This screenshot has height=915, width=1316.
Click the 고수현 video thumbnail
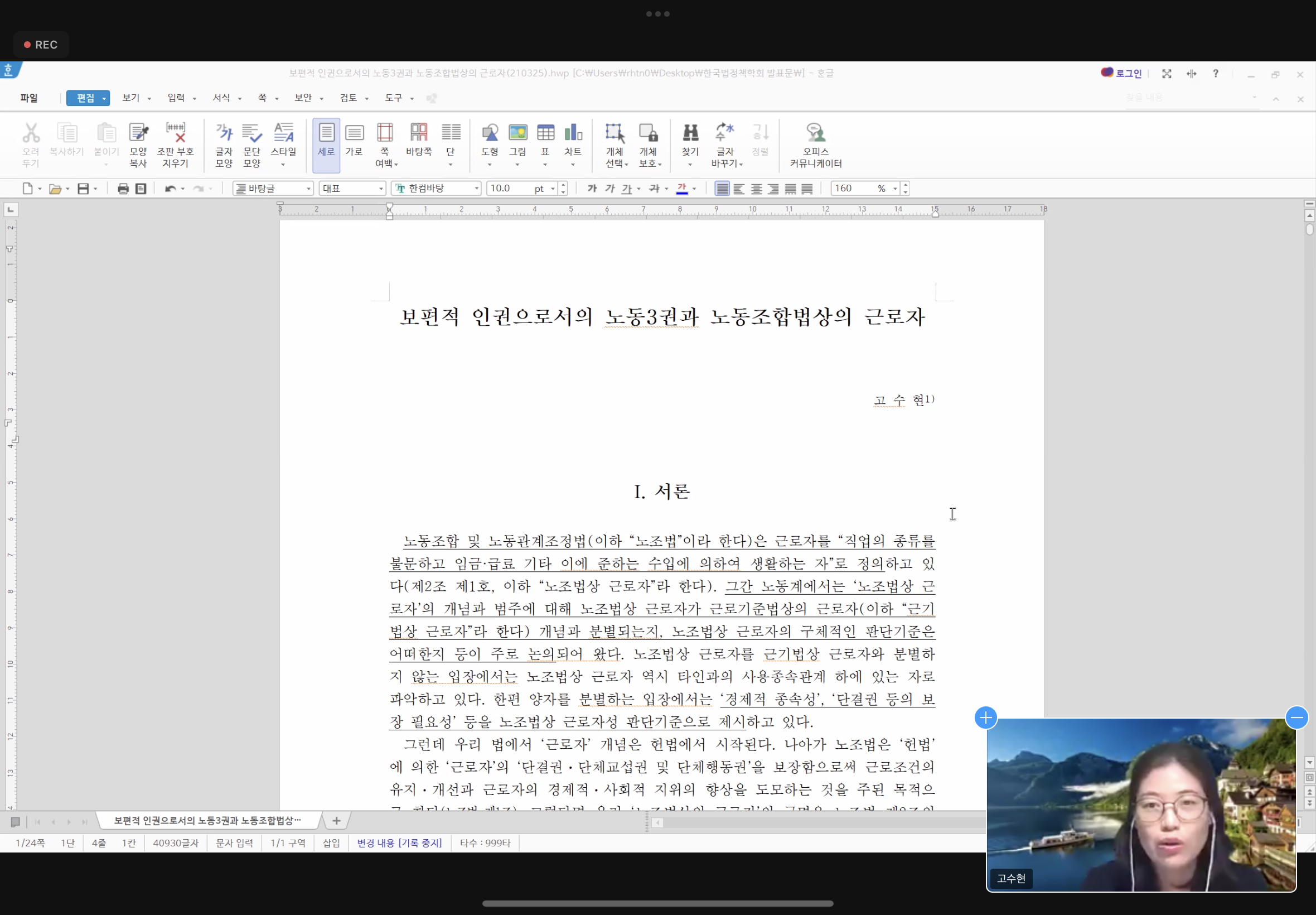point(1141,805)
